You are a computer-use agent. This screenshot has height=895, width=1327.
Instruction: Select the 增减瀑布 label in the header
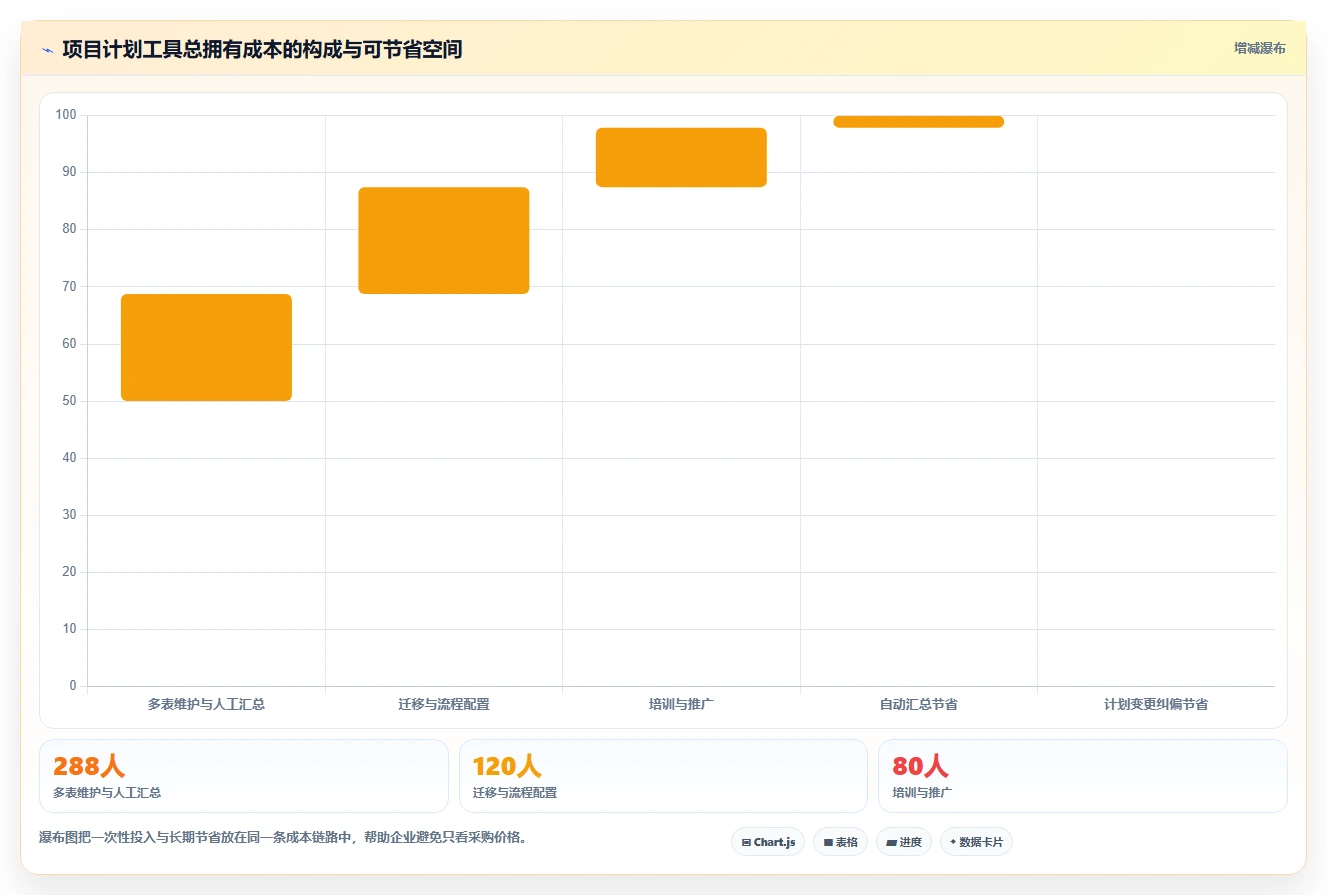tap(1259, 48)
